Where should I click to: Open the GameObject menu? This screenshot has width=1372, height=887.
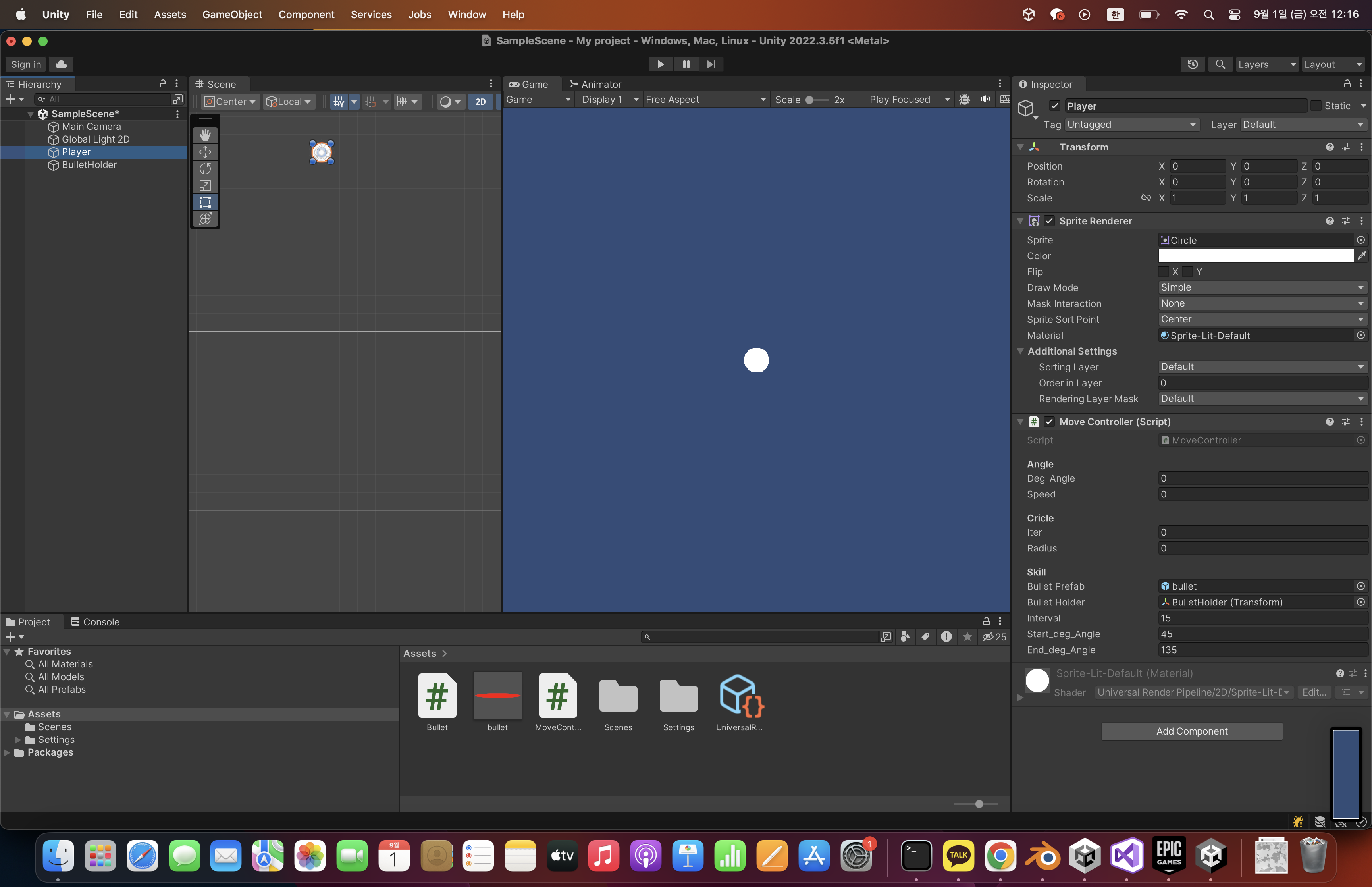point(232,14)
